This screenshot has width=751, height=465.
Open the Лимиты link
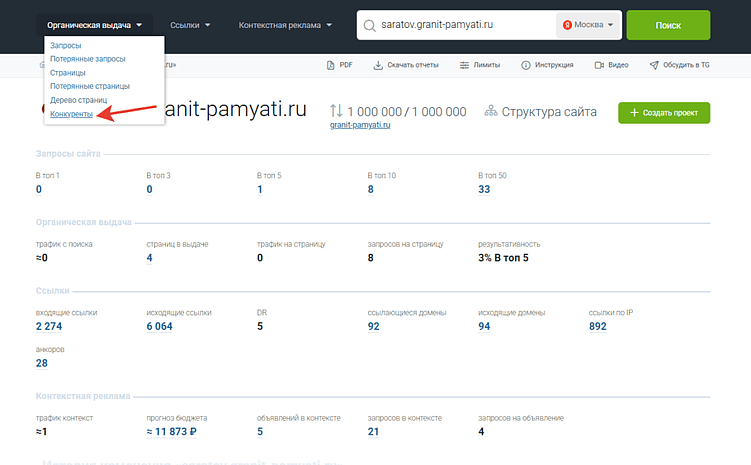[479, 65]
